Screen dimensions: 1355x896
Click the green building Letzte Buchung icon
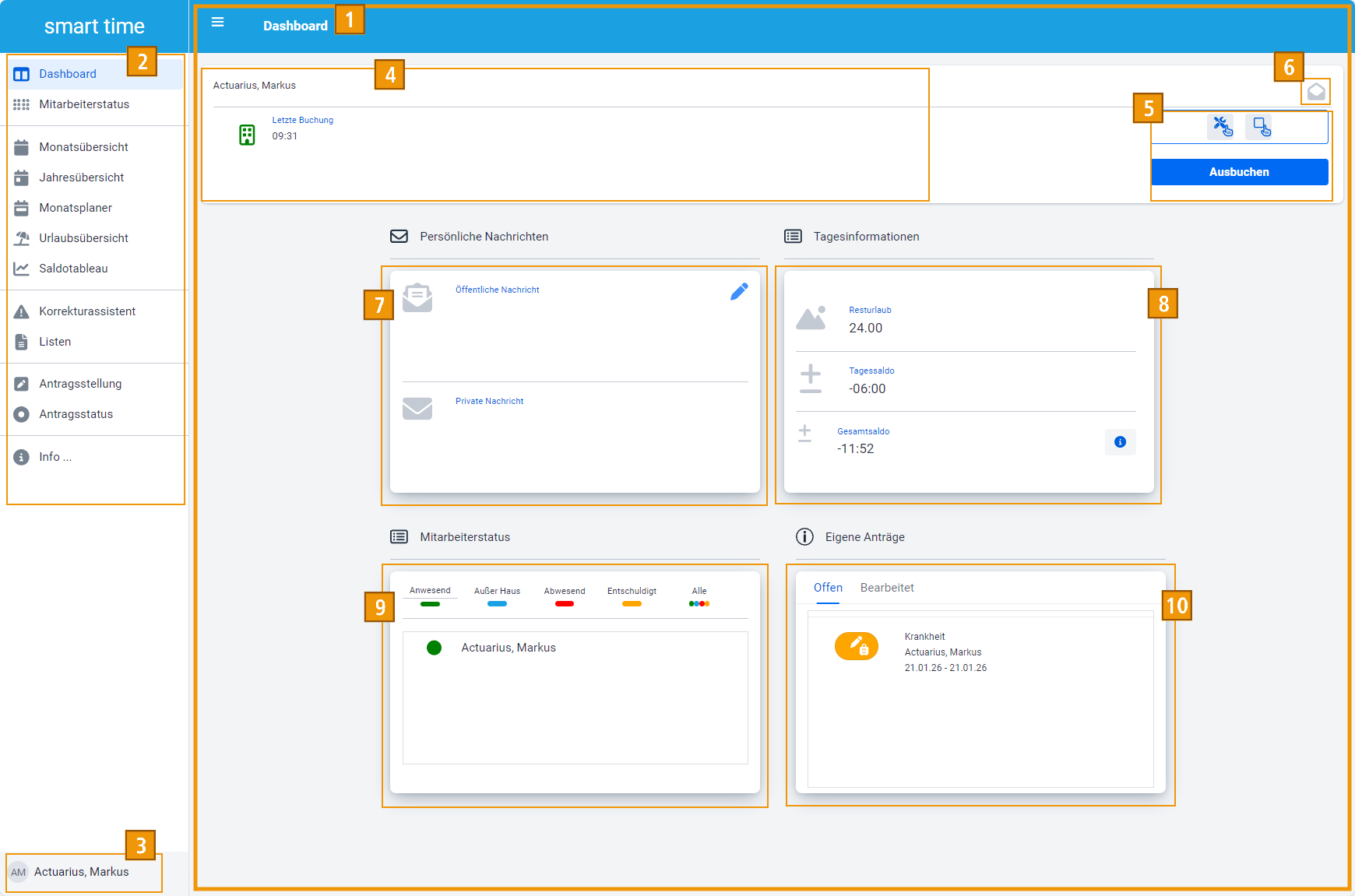247,135
